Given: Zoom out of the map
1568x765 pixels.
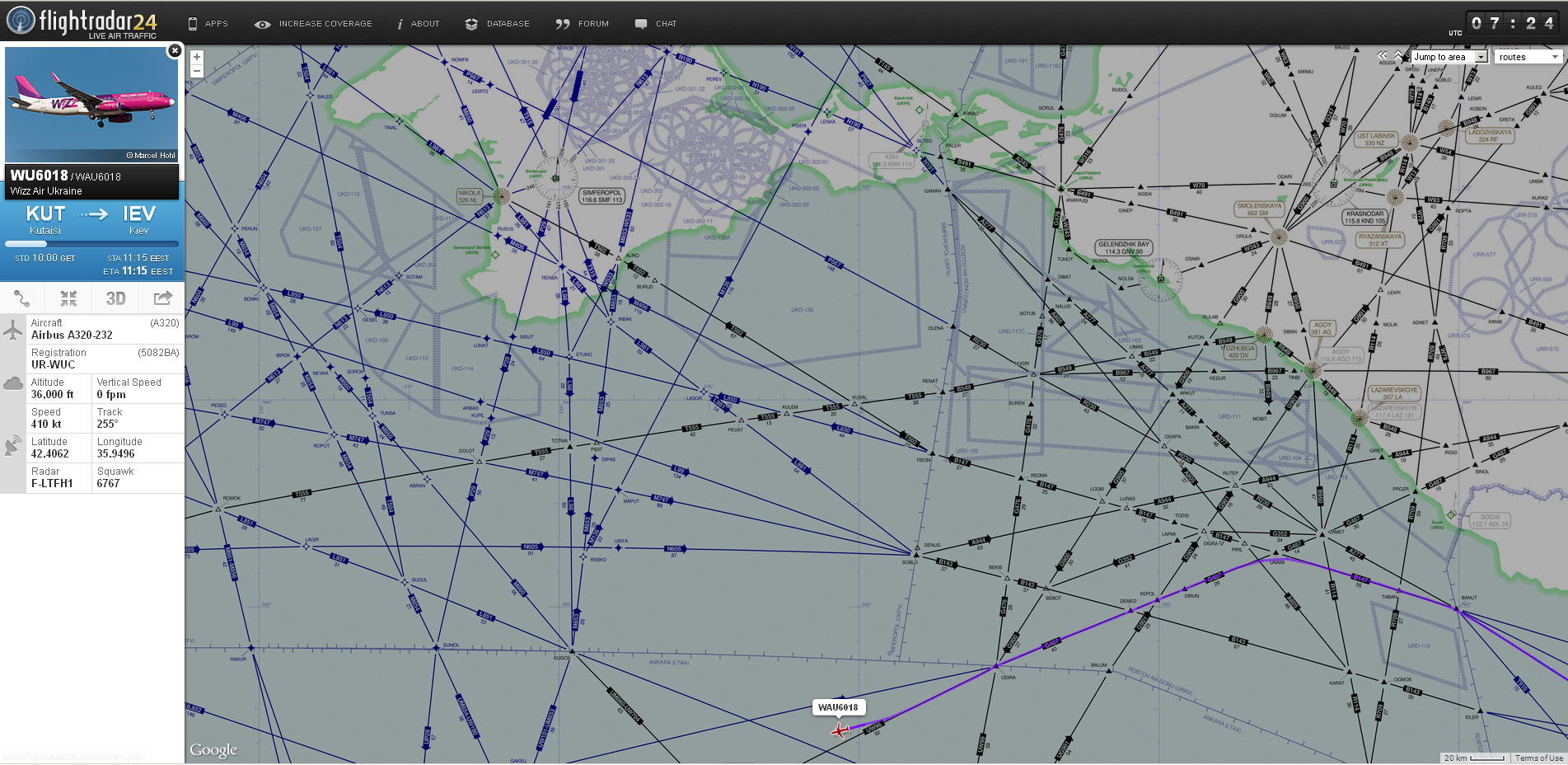Looking at the screenshot, I should click(197, 72).
